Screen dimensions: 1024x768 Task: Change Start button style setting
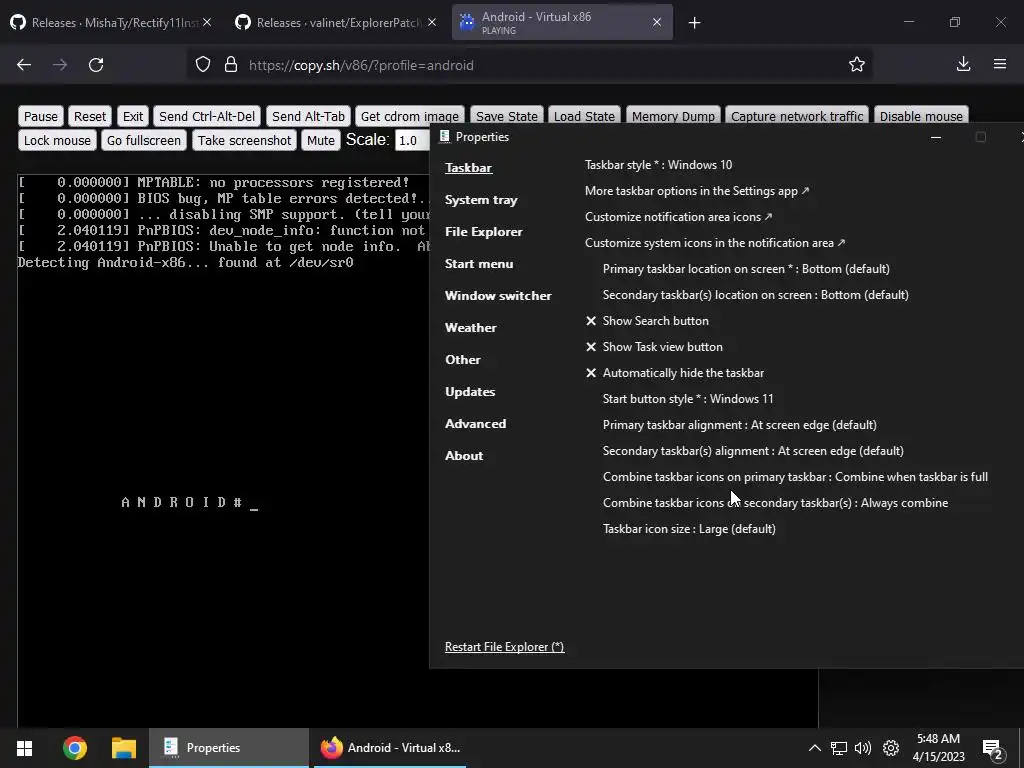point(688,398)
